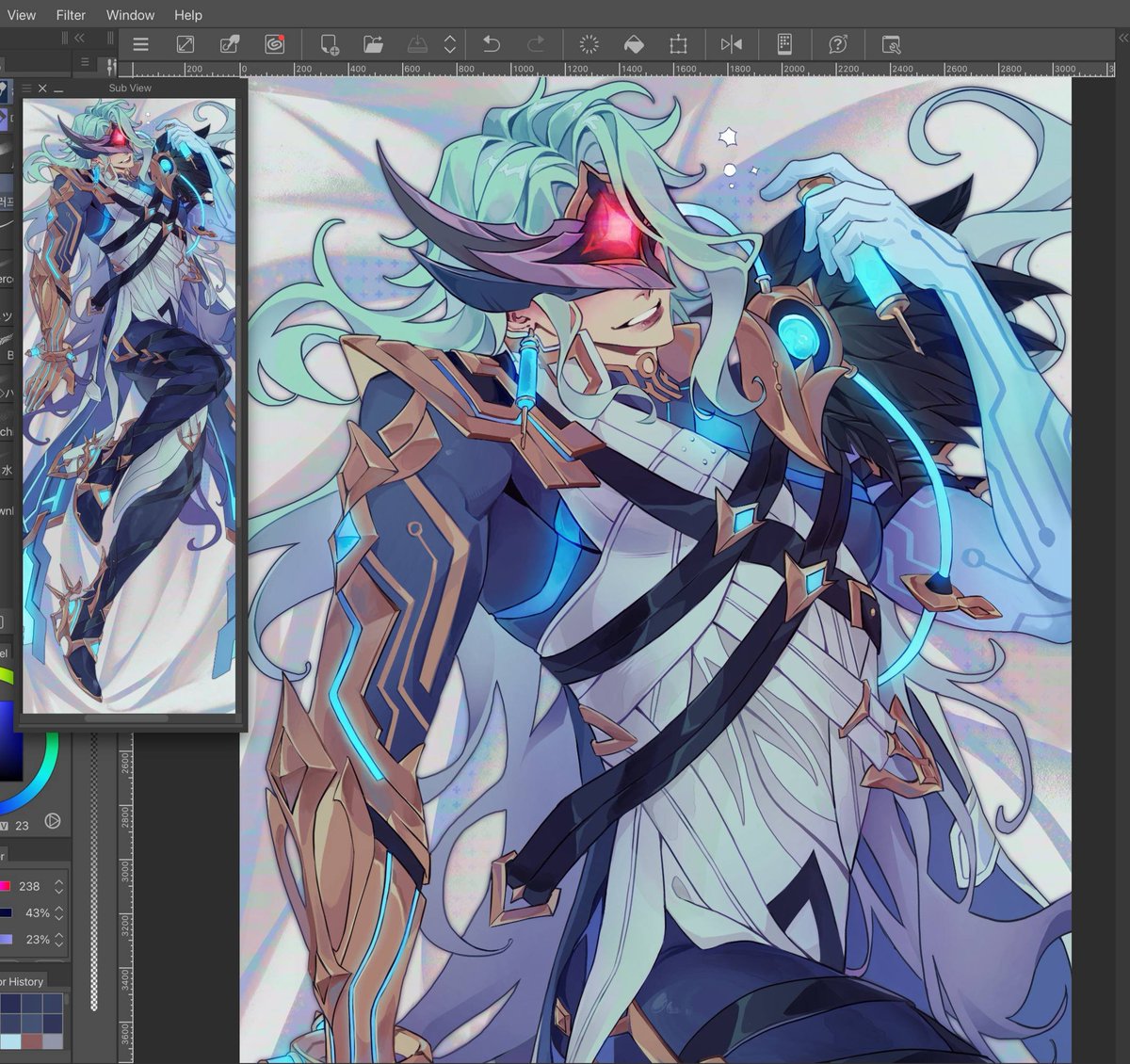The width and height of the screenshot is (1130, 1064).
Task: Expand the right palette dock chevrons
Action: [x=1123, y=38]
